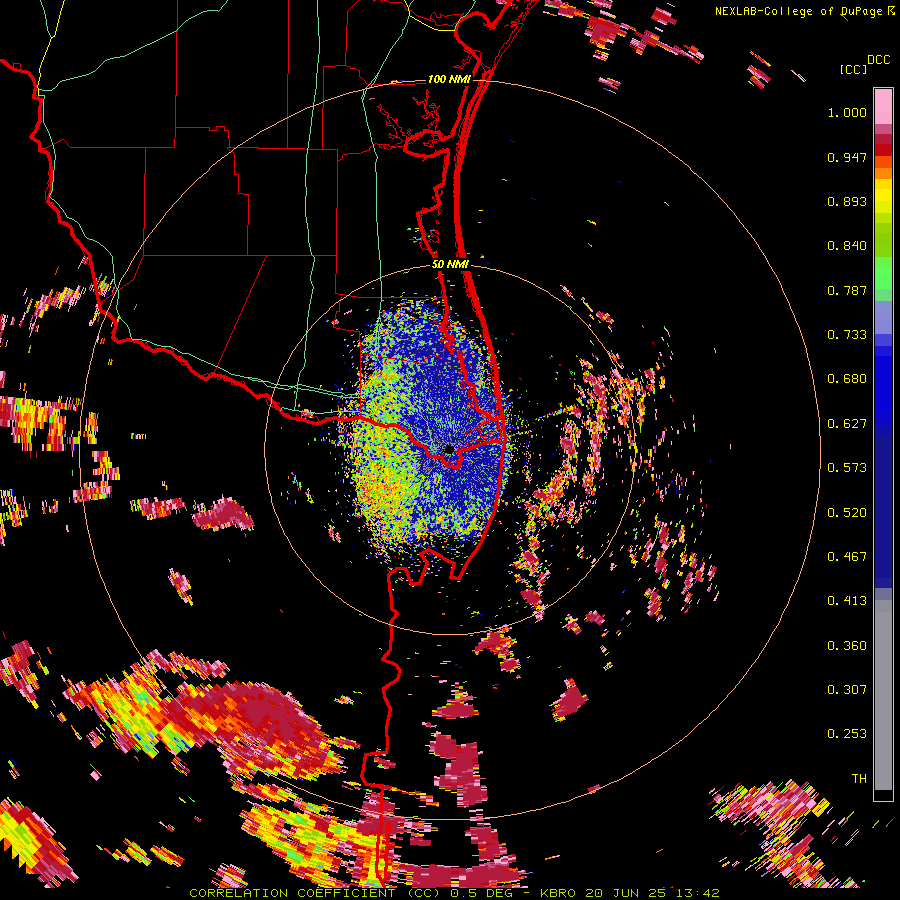Pick the 0.733 color scale value
The height and width of the screenshot is (900, 900).
pyautogui.click(x=847, y=335)
